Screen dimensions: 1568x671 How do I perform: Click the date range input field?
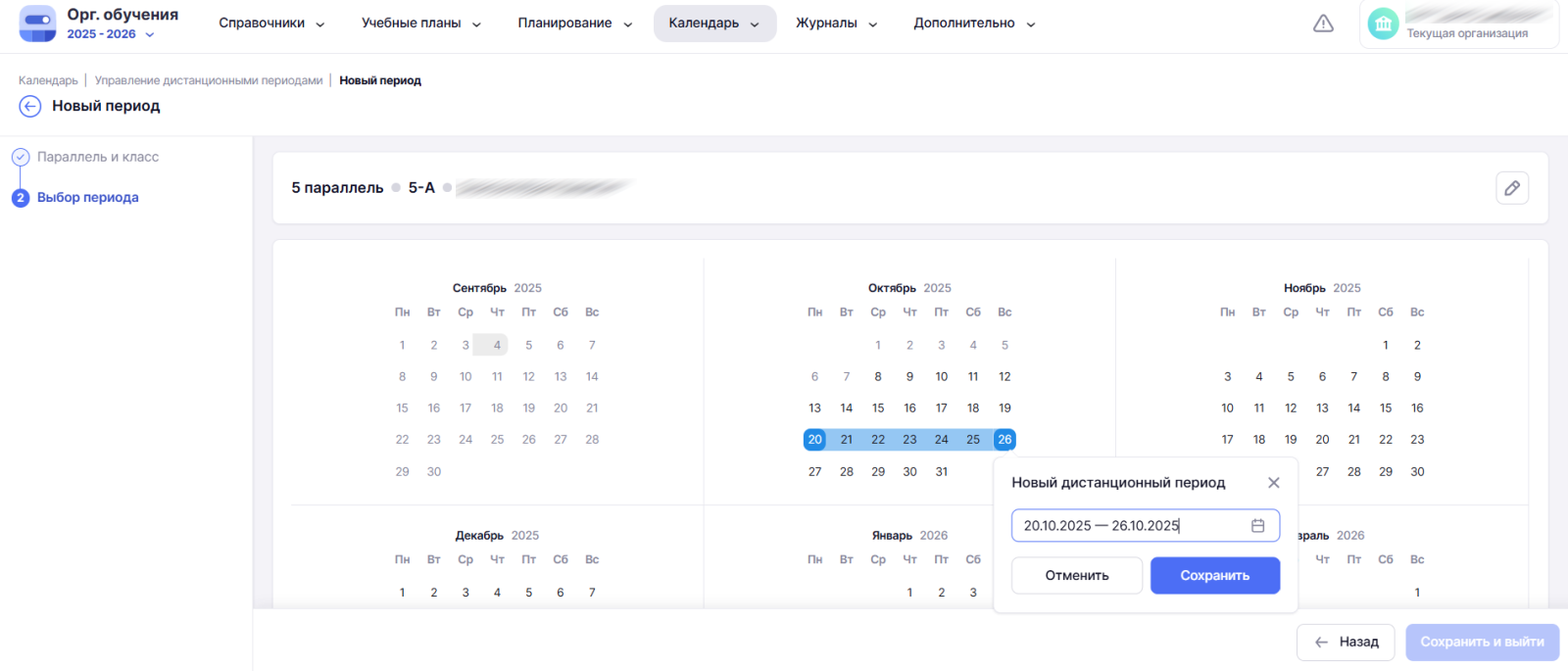1127,526
